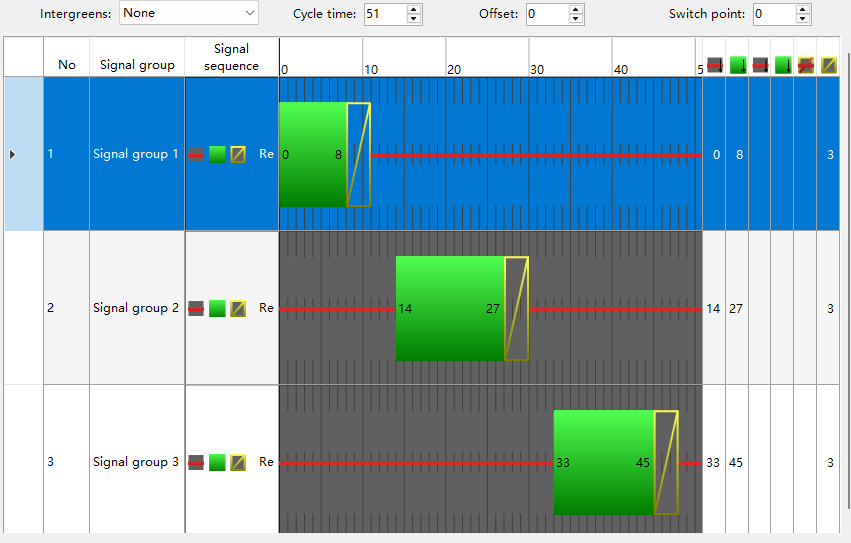Viewport: 851px width, 543px height.
Task: Increase Cycle time with the up arrow
Action: click(x=414, y=9)
